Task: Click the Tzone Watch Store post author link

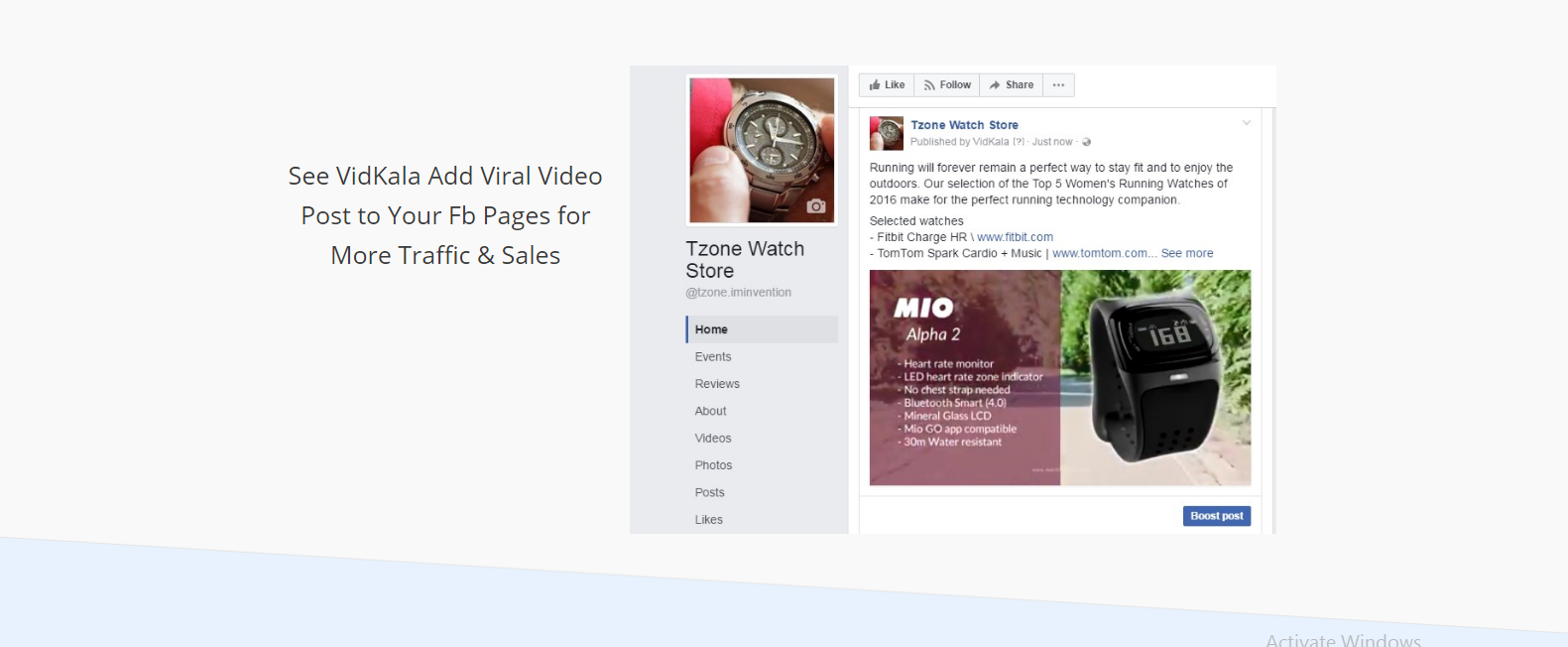Action: (x=964, y=125)
